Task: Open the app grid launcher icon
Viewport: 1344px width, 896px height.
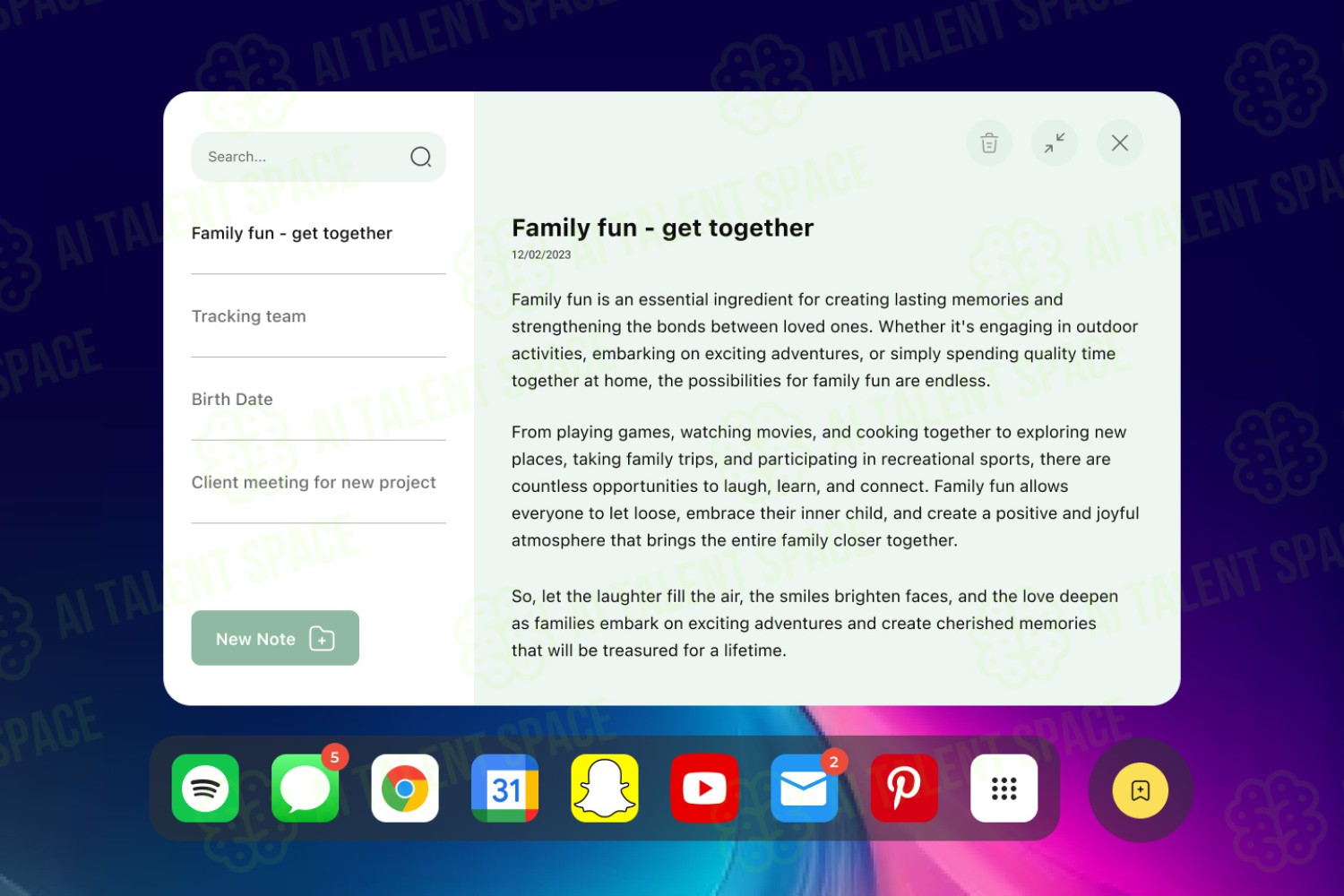Action: pyautogui.click(x=1004, y=788)
